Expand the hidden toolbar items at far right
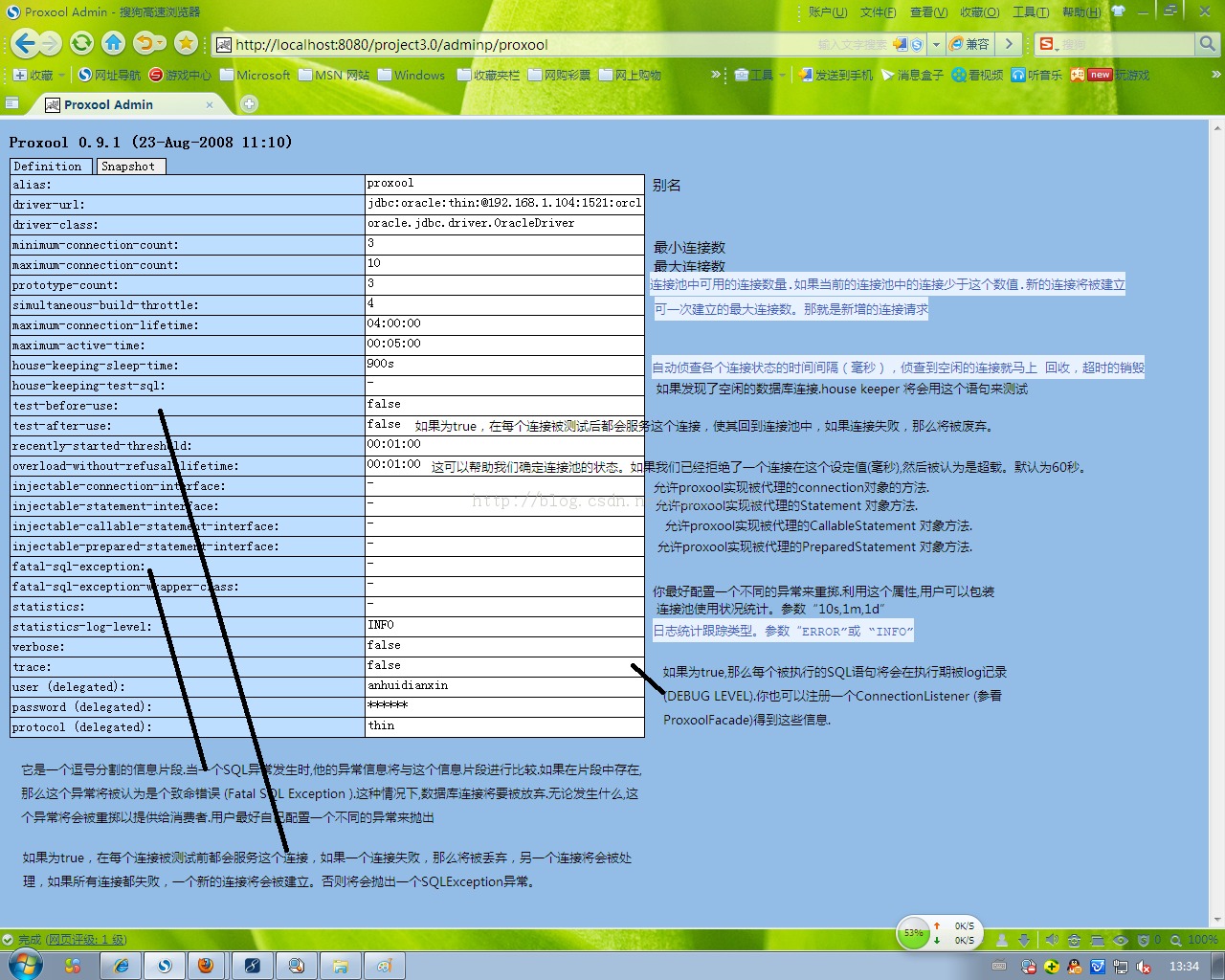Viewport: 1225px width, 980px height. (1216, 75)
